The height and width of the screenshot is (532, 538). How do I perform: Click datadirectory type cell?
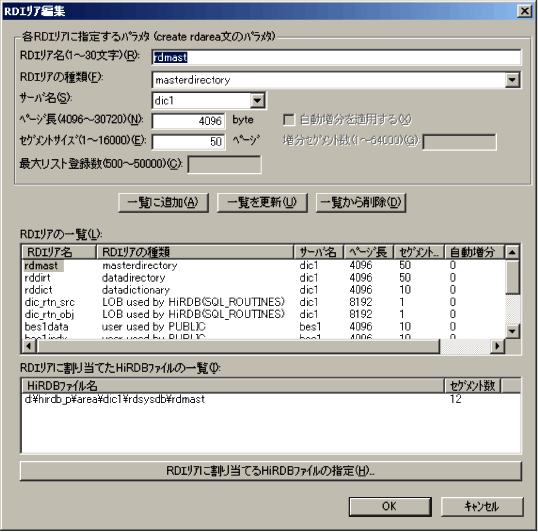[133, 277]
